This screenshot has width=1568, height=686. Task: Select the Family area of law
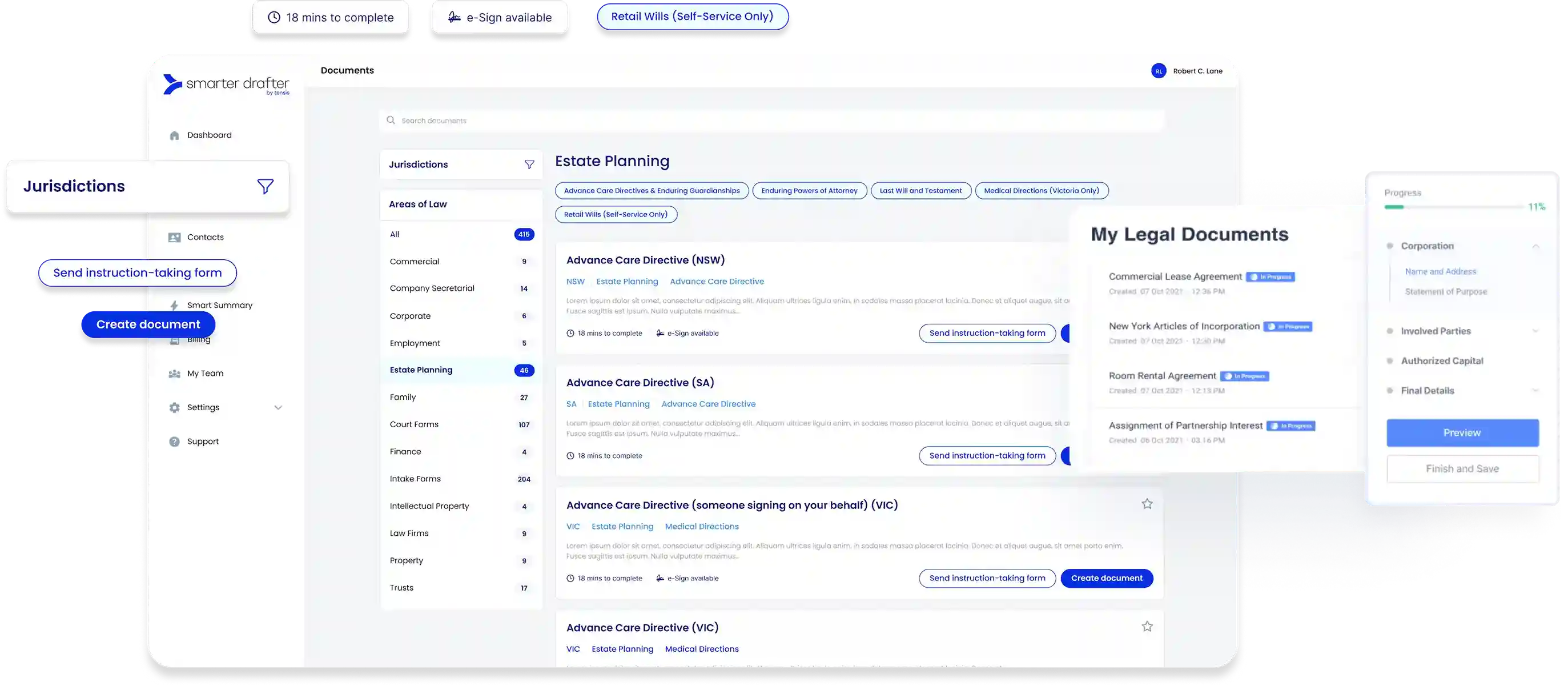click(403, 397)
